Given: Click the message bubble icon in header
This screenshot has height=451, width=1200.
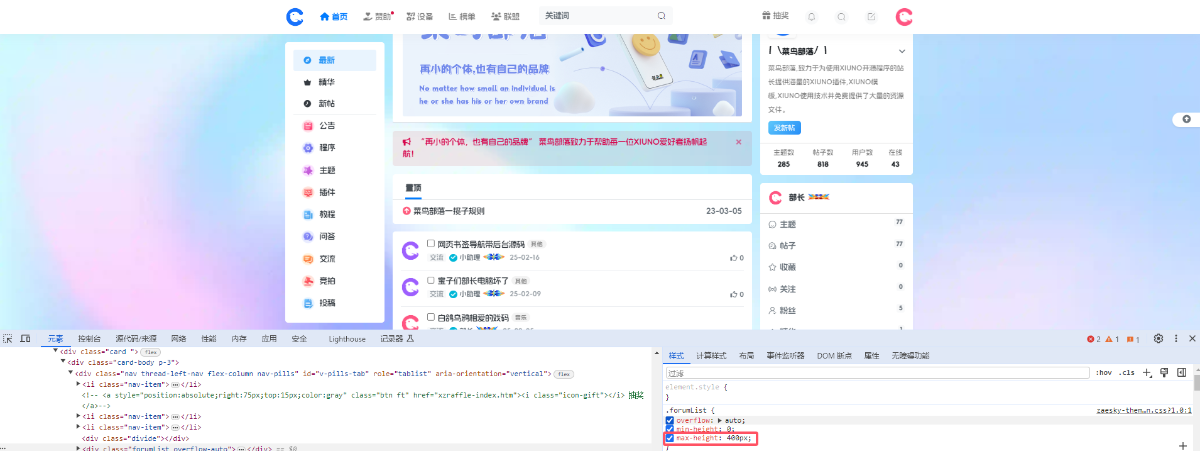Looking at the screenshot, I should tap(841, 16).
